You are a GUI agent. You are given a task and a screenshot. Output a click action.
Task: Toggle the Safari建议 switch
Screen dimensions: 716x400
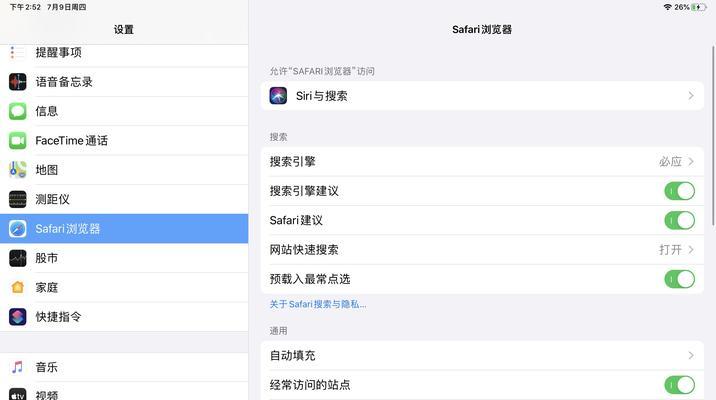[x=679, y=220]
